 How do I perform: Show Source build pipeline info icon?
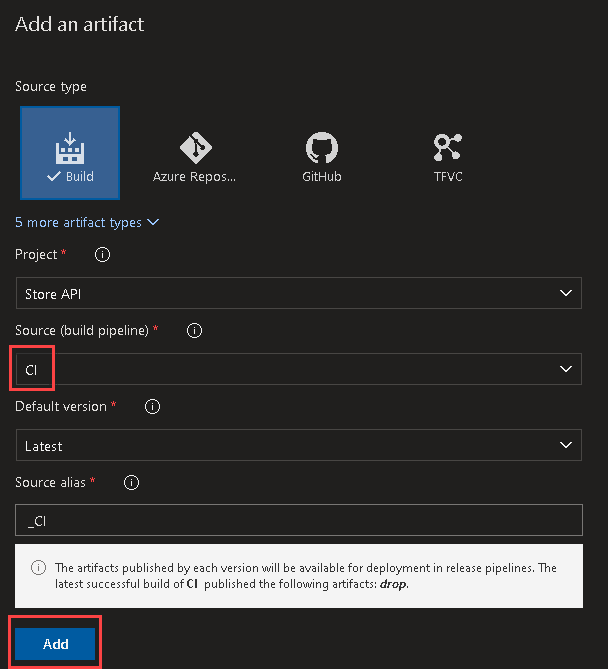pyautogui.click(x=195, y=331)
